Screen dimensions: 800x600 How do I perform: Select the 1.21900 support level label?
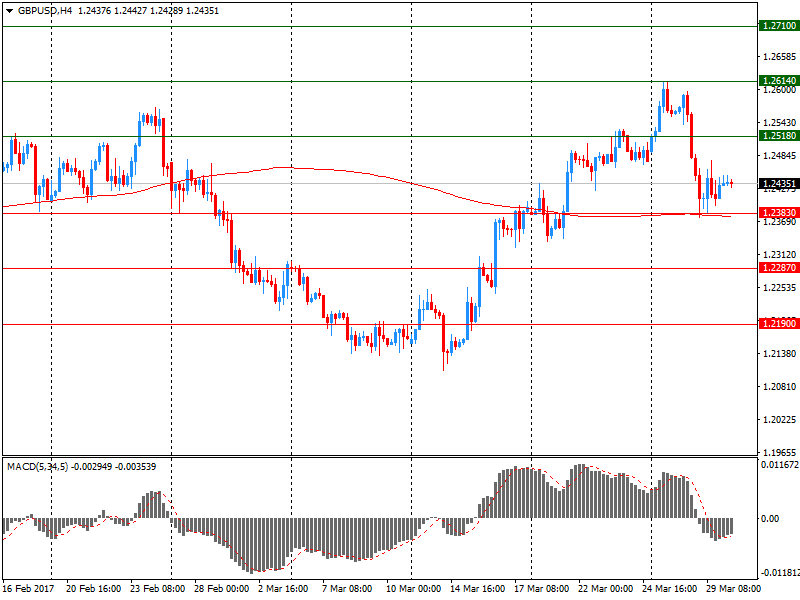779,323
